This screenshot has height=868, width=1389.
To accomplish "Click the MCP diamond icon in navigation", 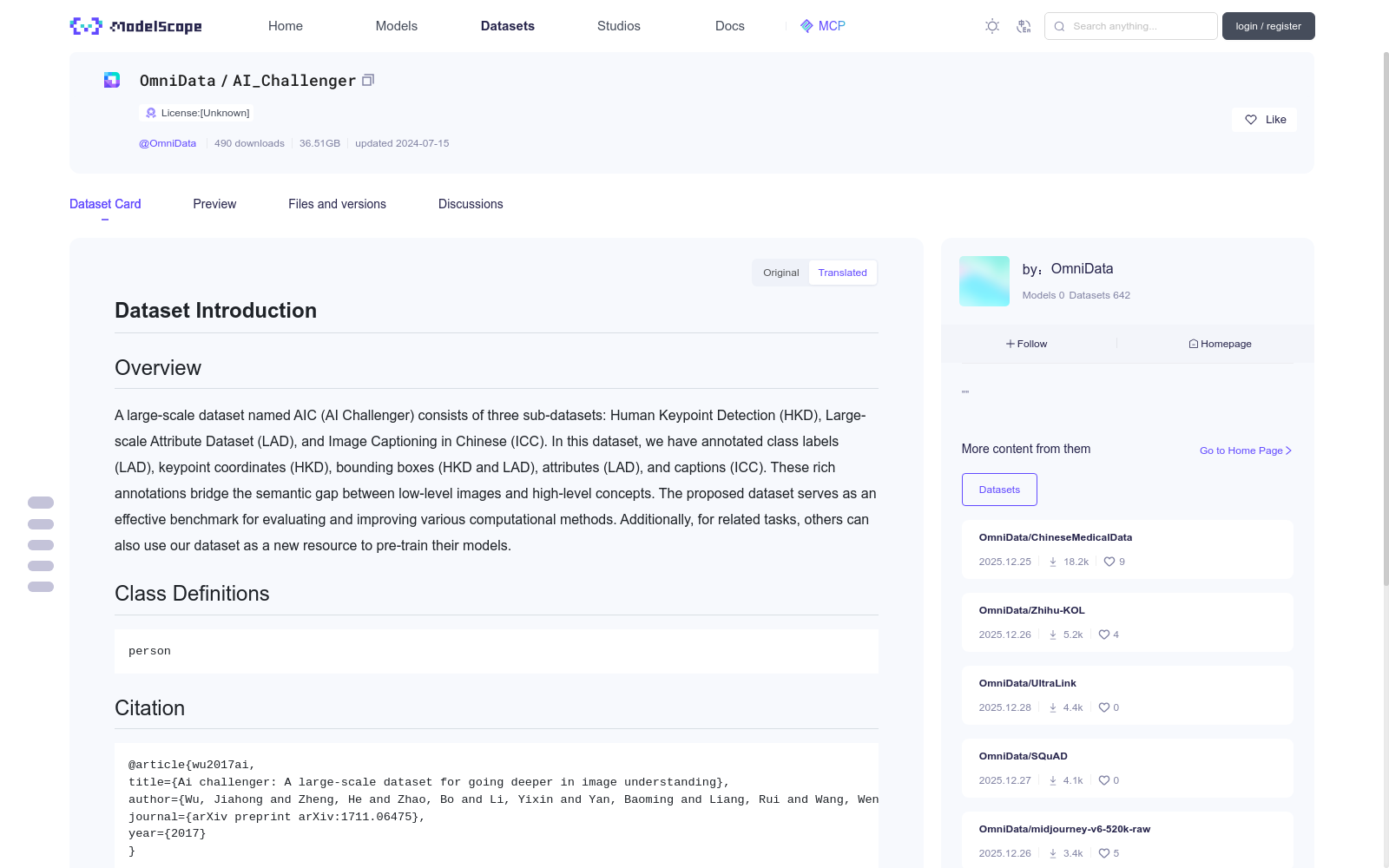I will pyautogui.click(x=806, y=26).
